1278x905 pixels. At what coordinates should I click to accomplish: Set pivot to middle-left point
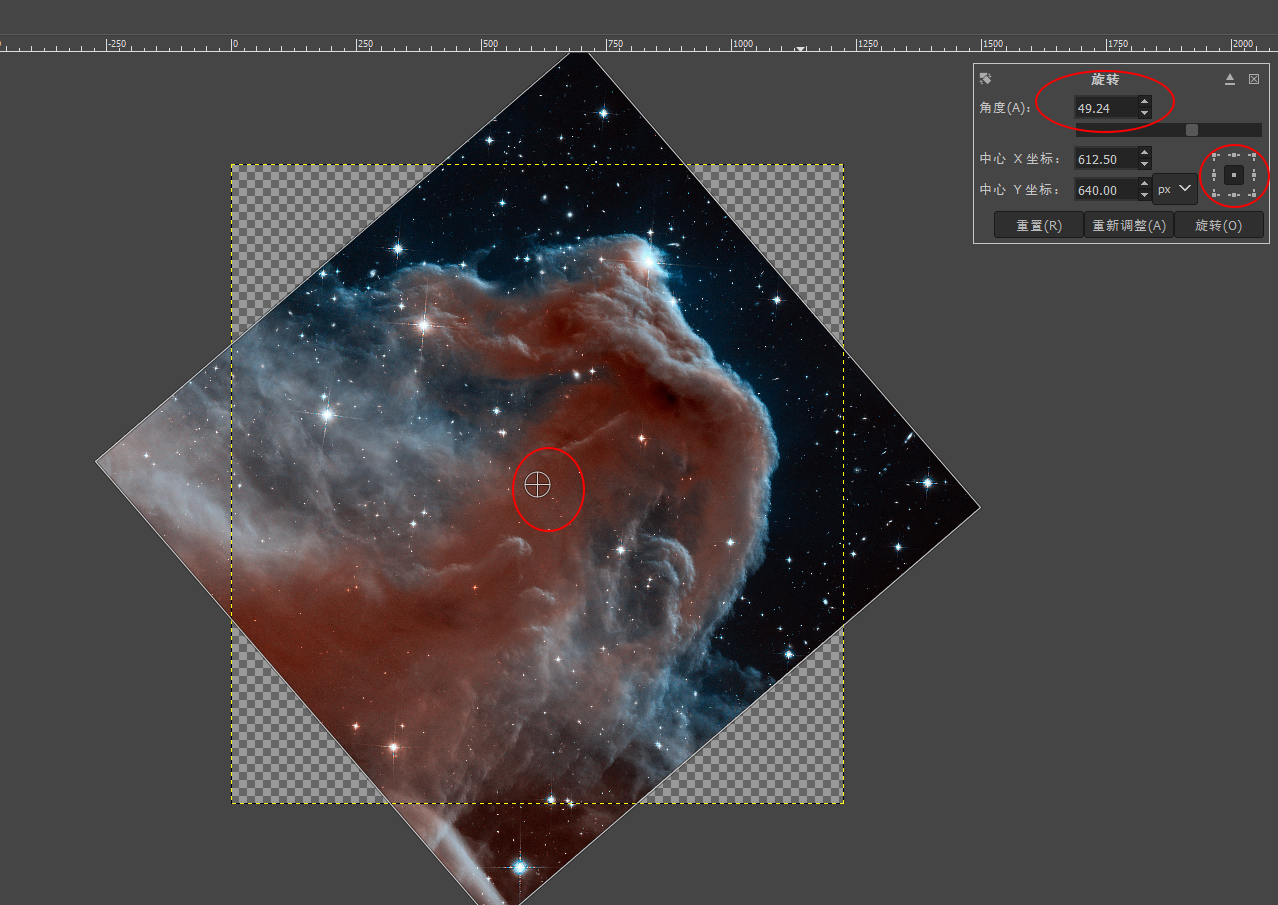1214,175
